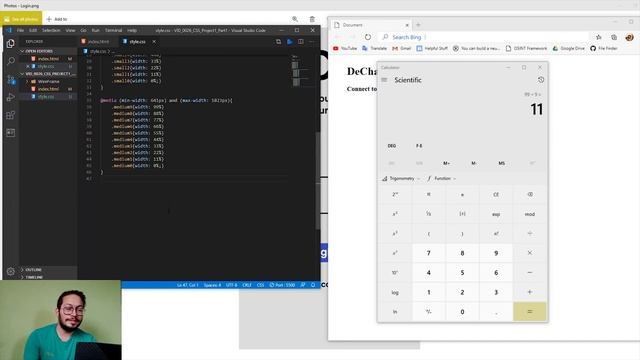Image resolution: width=640 pixels, height=360 pixels.
Task: Open the calculator hamburger navigation menu
Action: [384, 80]
